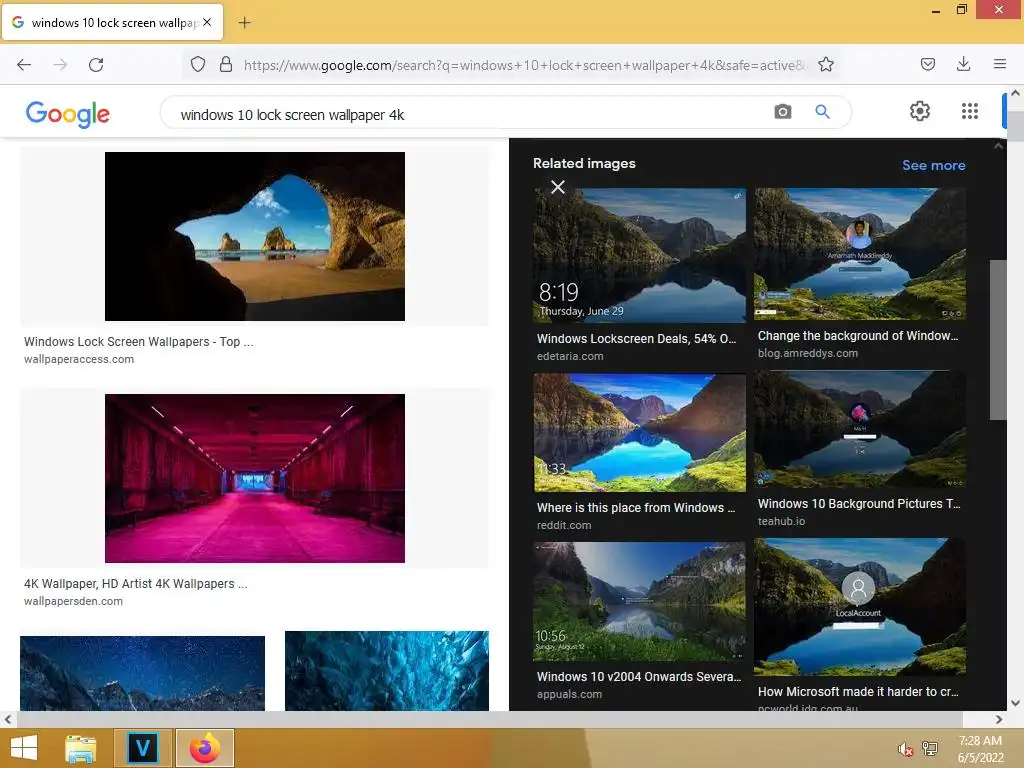
Task: Open the 8:19 Thursday June 29 lockscreen image
Action: [x=639, y=255]
